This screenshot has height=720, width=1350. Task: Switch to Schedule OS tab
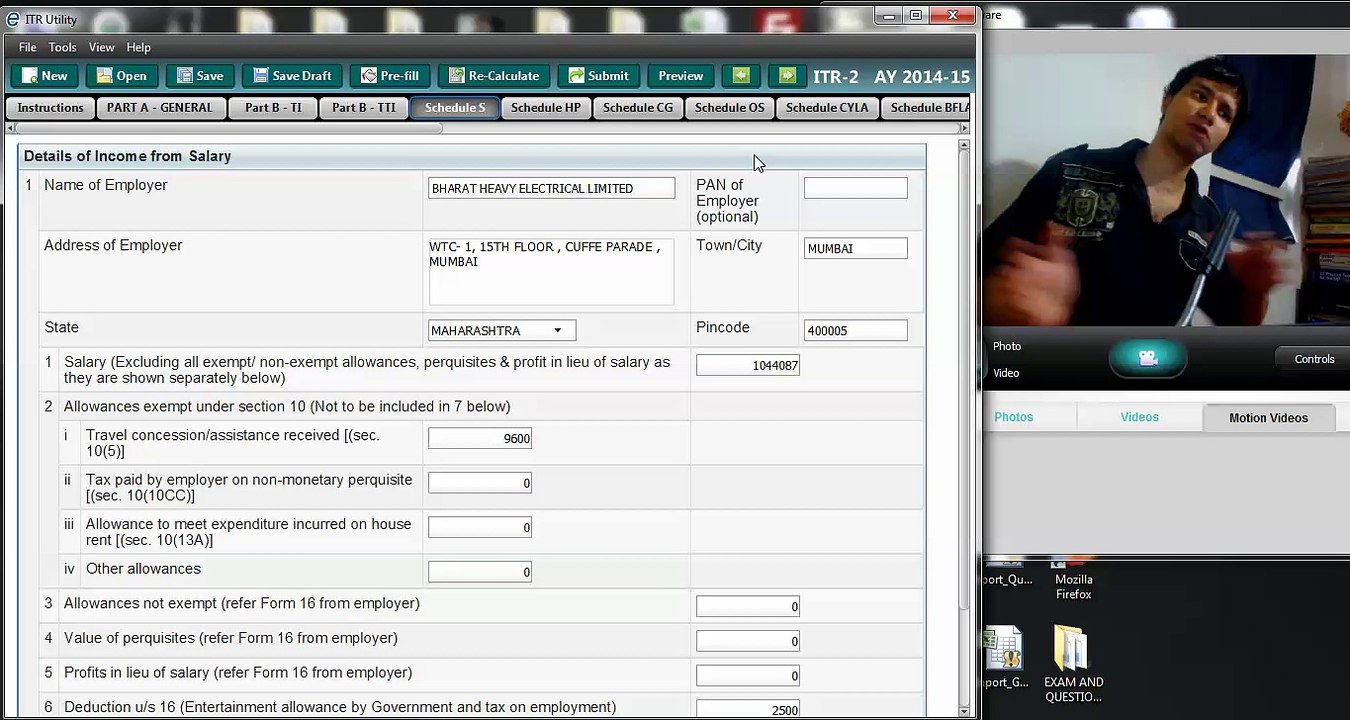[x=730, y=108]
